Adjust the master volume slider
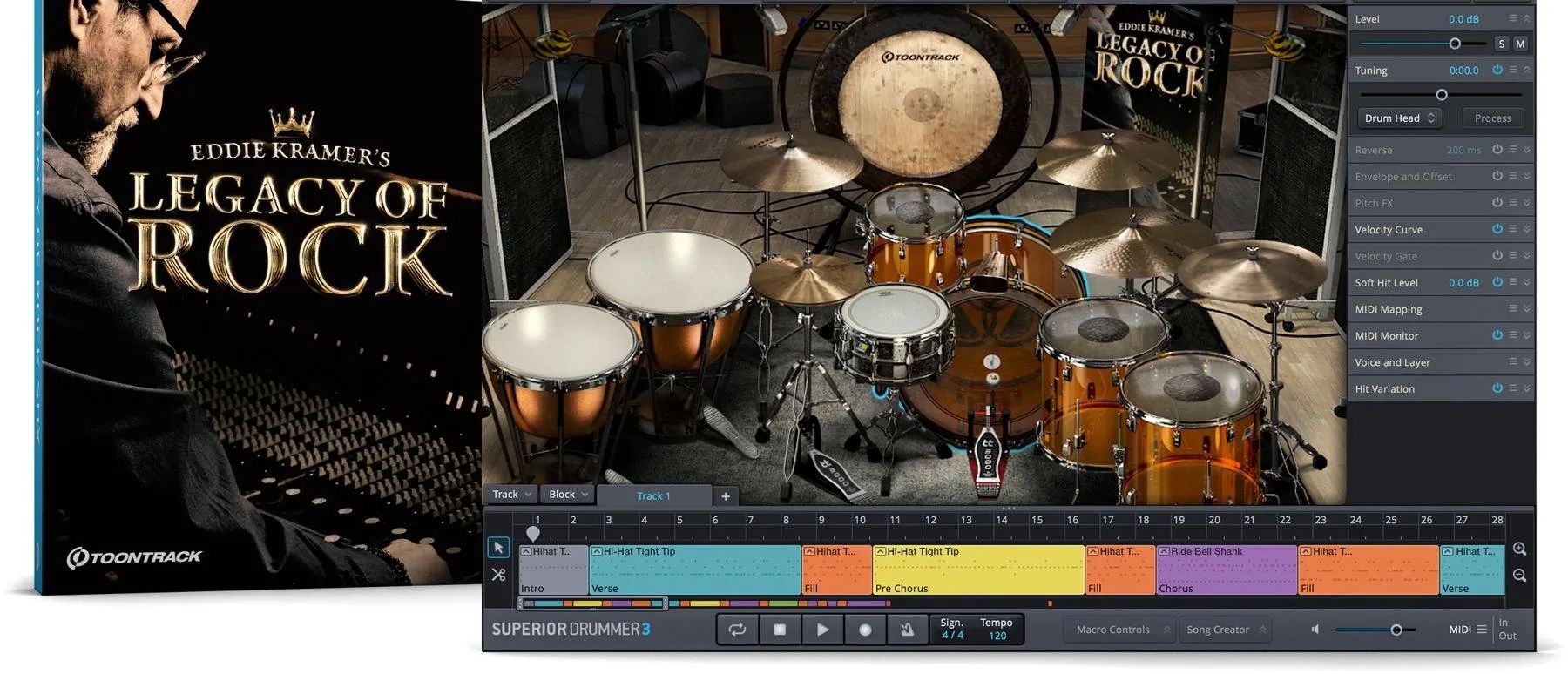The image size is (1568, 674). coord(1396,630)
